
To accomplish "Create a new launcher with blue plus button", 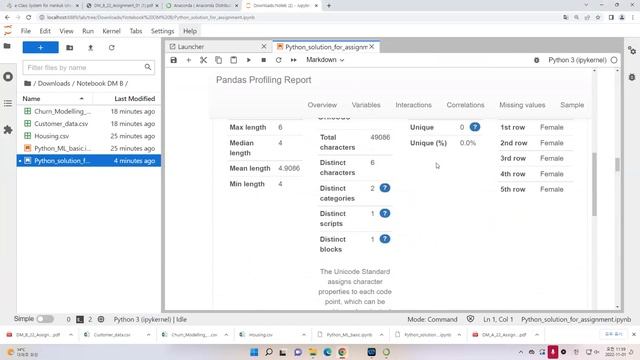I will (x=40, y=47).
